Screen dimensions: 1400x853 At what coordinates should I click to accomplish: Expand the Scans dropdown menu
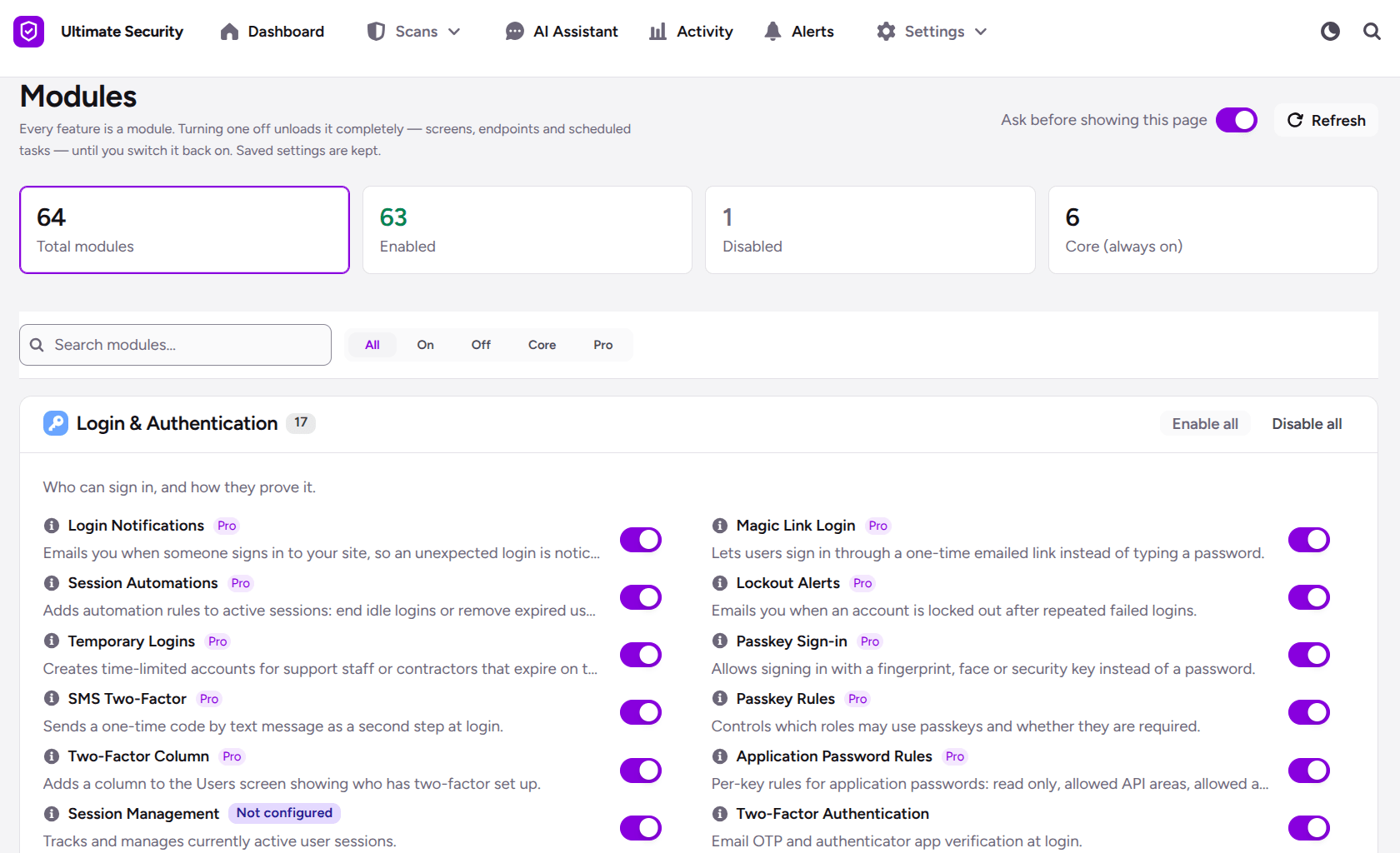click(414, 32)
